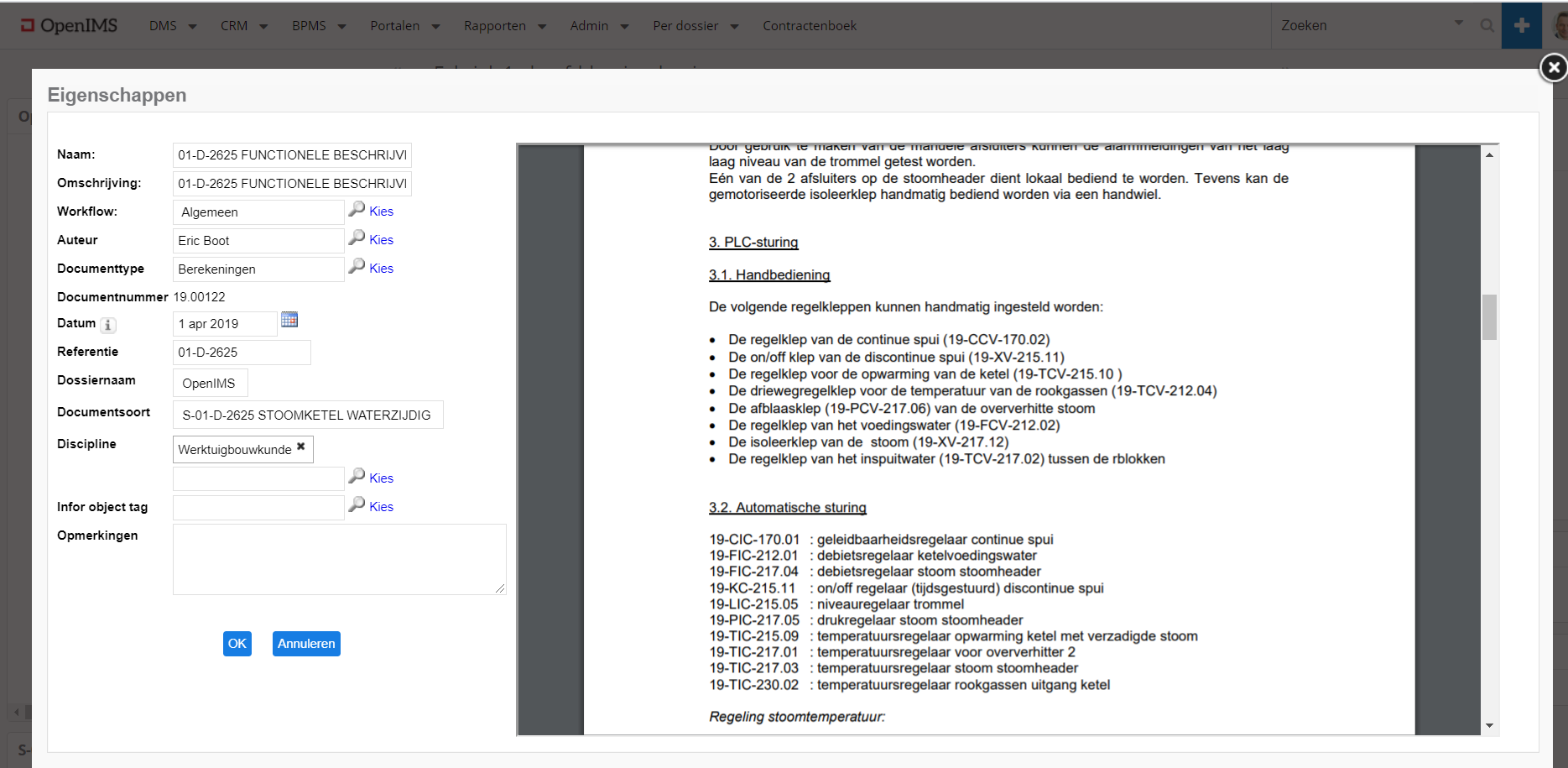Click the magnifier icon next to Auteur

pyautogui.click(x=357, y=238)
